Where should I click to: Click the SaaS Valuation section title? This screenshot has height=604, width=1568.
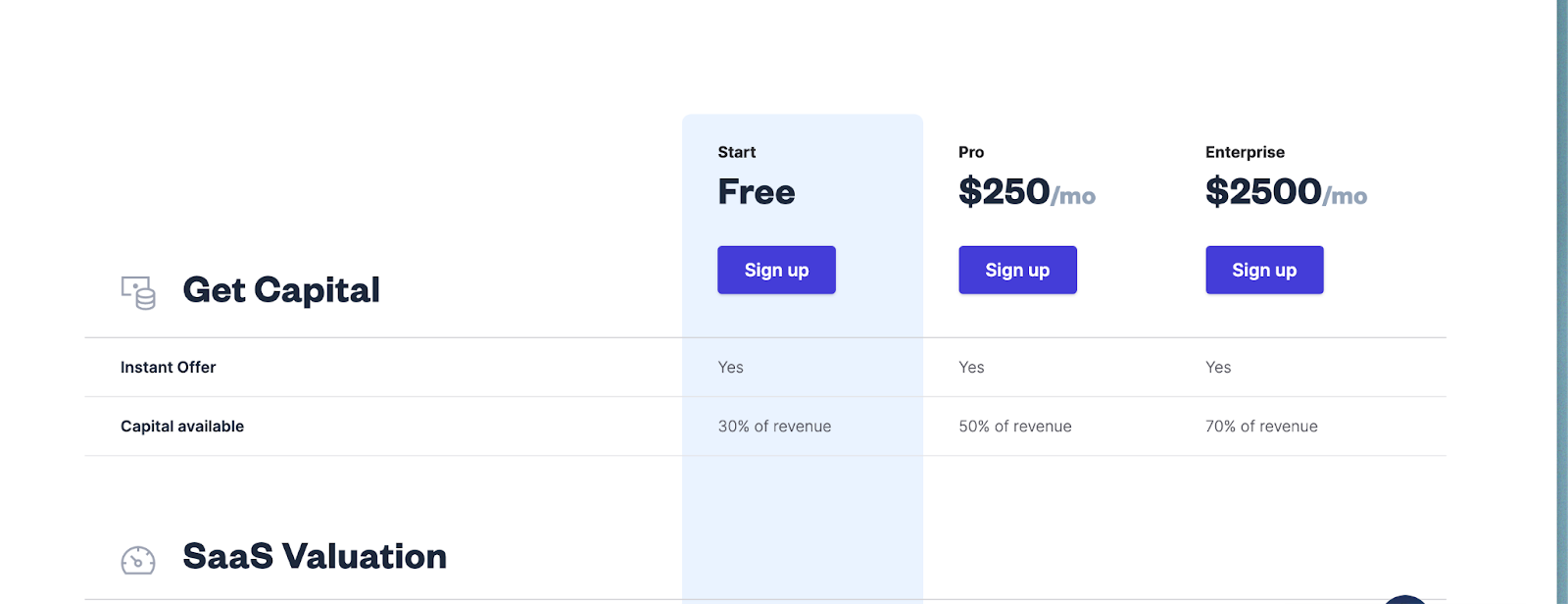pyautogui.click(x=315, y=557)
